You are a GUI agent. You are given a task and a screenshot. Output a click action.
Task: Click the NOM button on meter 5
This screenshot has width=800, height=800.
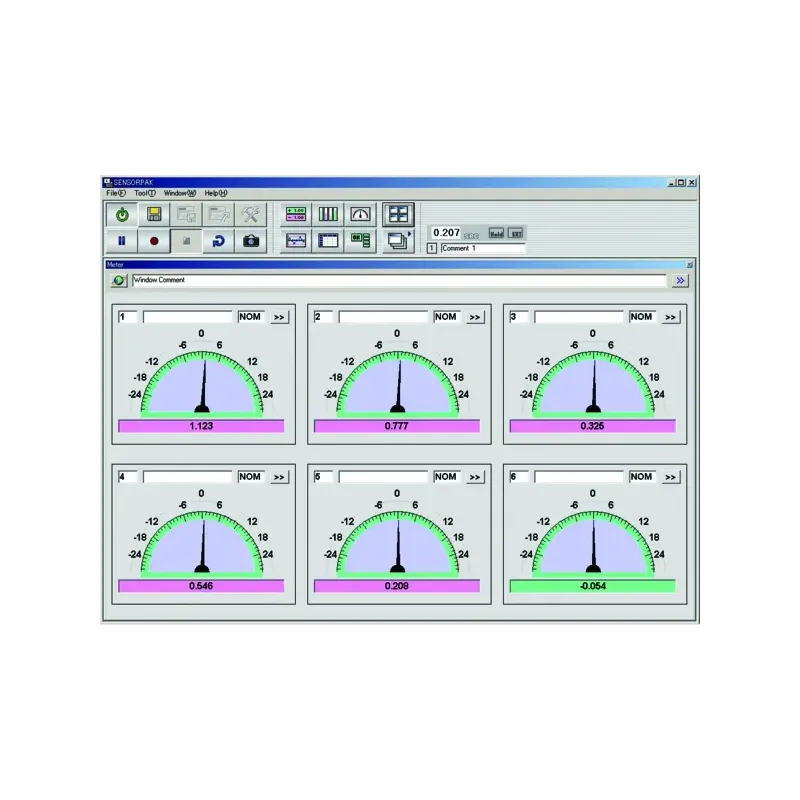pyautogui.click(x=446, y=477)
